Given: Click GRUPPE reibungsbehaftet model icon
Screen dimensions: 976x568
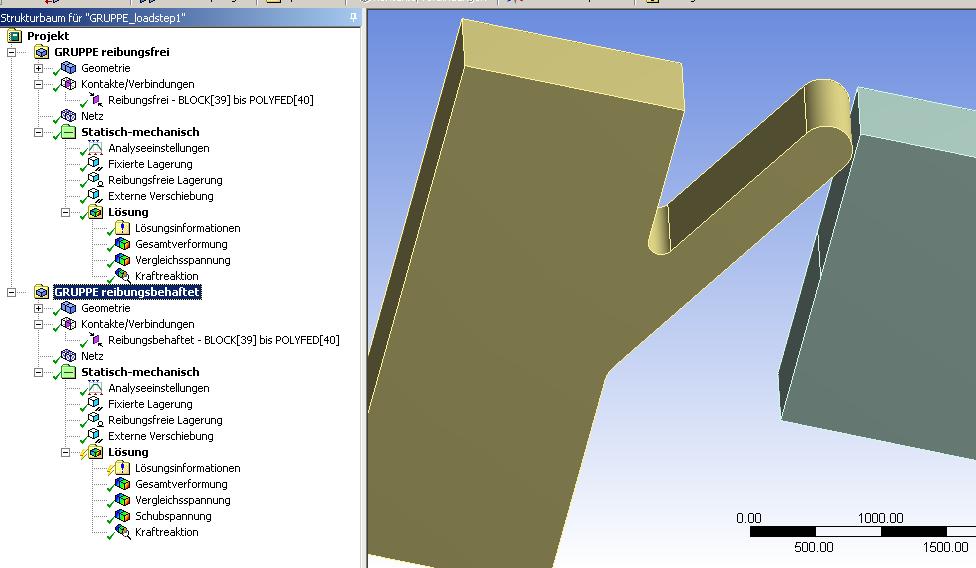Looking at the screenshot, I should (x=42, y=292).
